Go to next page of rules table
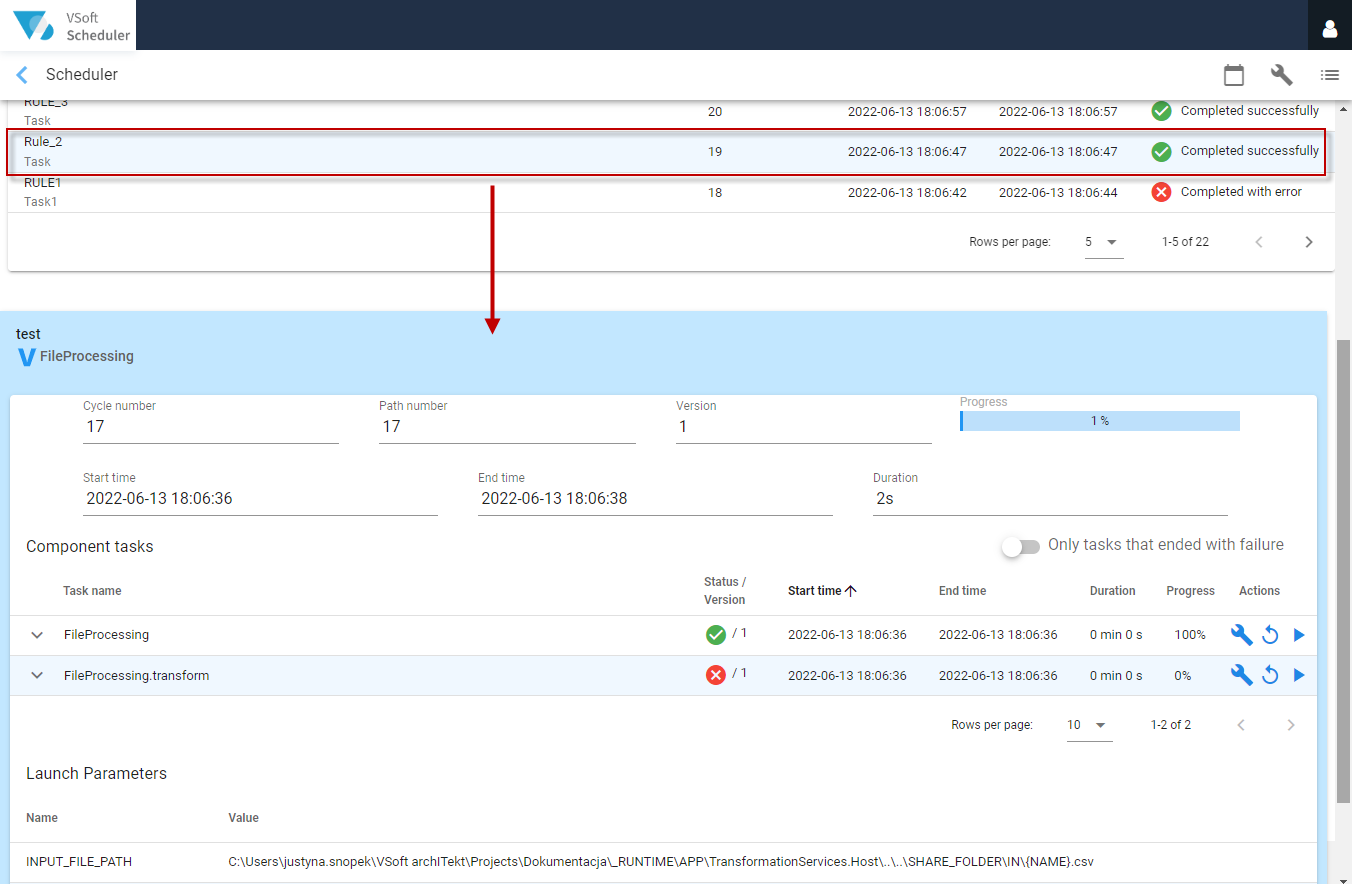The image size is (1352, 884). point(1308,242)
